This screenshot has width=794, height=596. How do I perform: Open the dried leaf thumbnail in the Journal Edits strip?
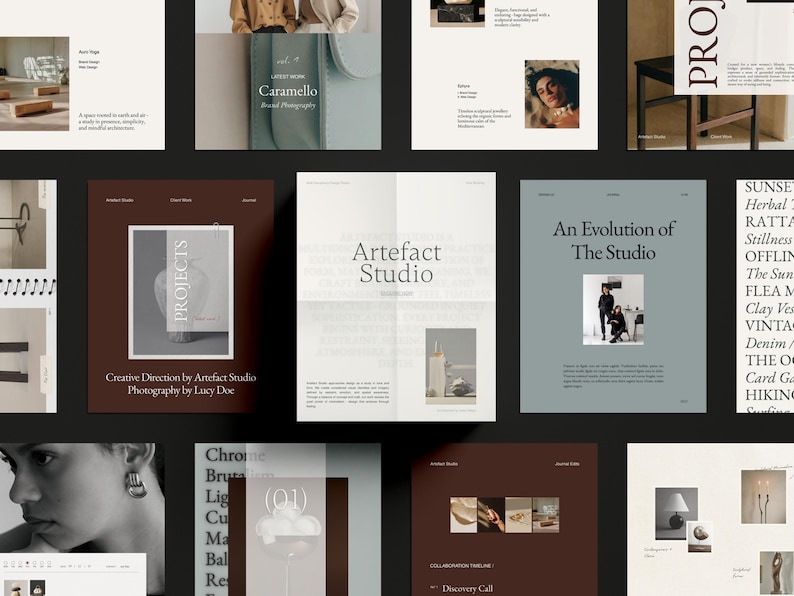coord(463,515)
